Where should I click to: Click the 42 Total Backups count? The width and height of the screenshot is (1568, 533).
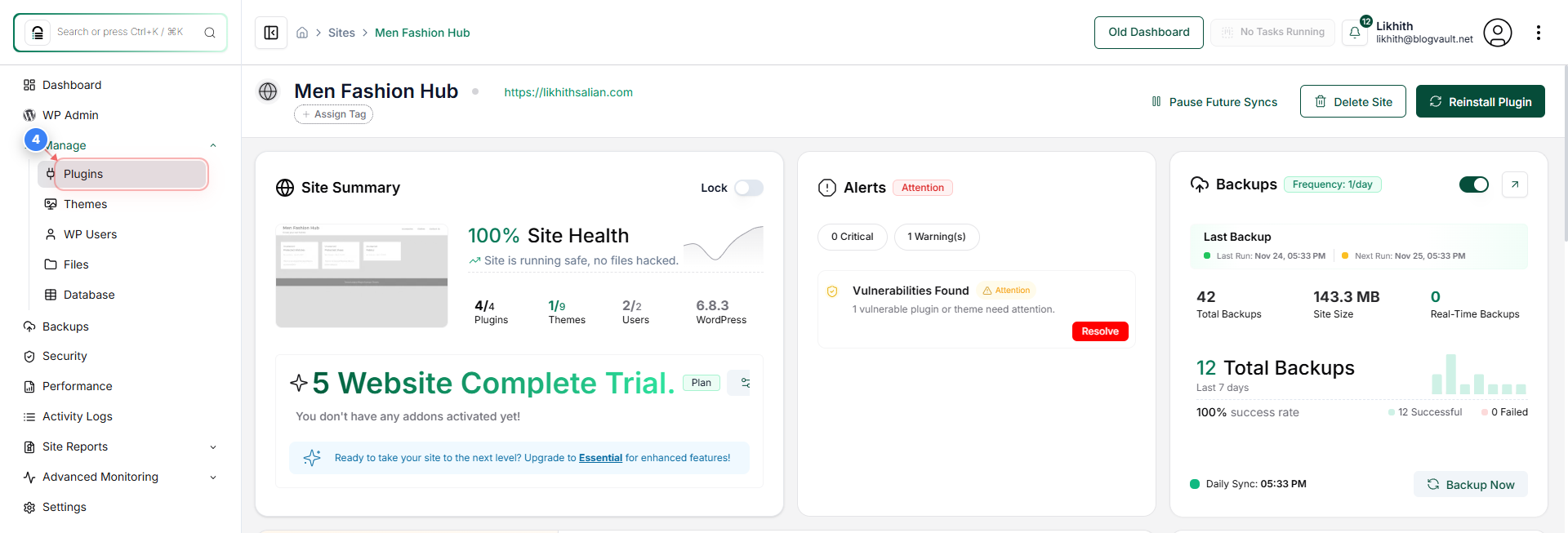click(x=1228, y=304)
